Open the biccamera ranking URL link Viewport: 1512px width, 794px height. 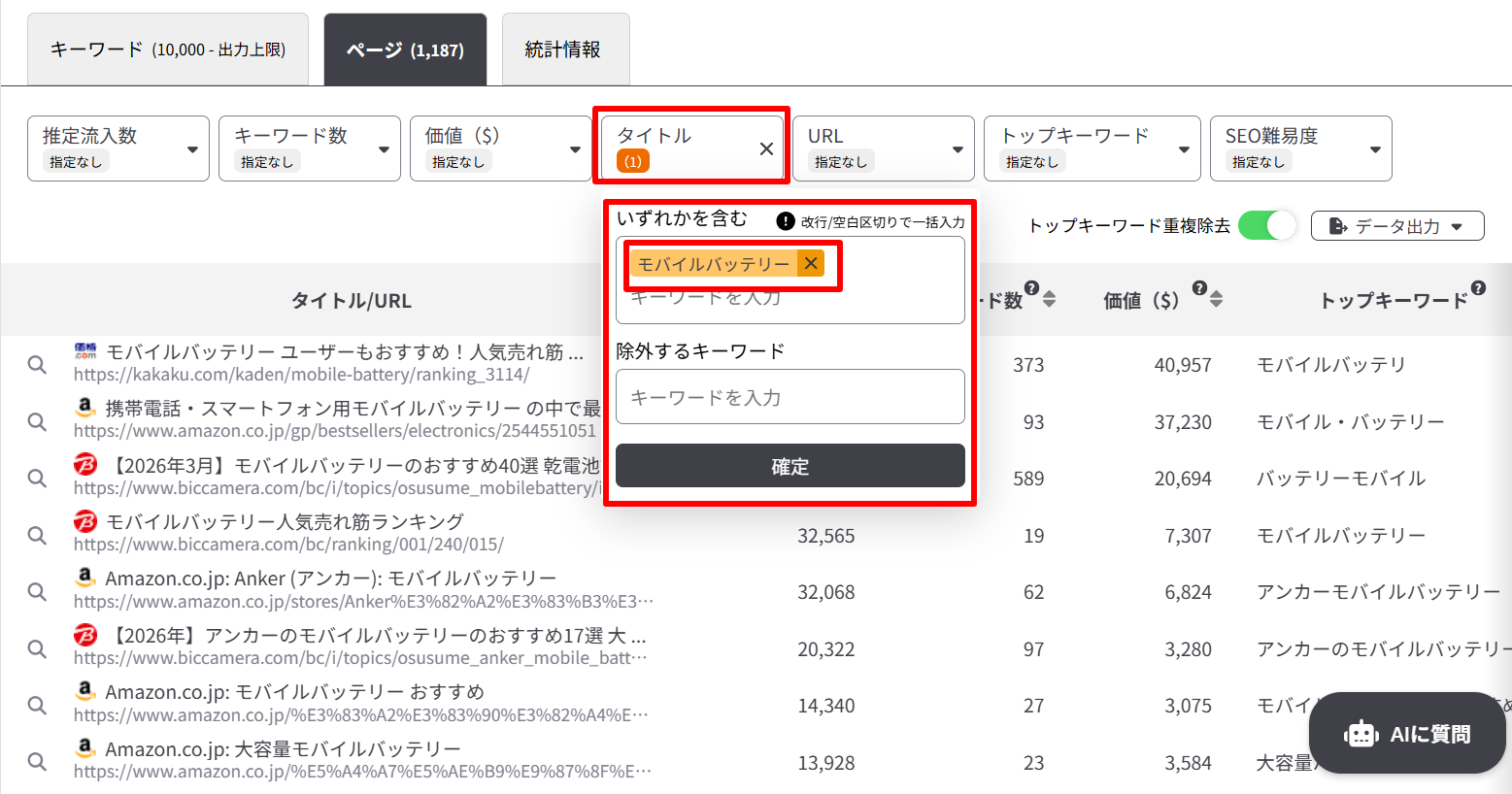288,545
